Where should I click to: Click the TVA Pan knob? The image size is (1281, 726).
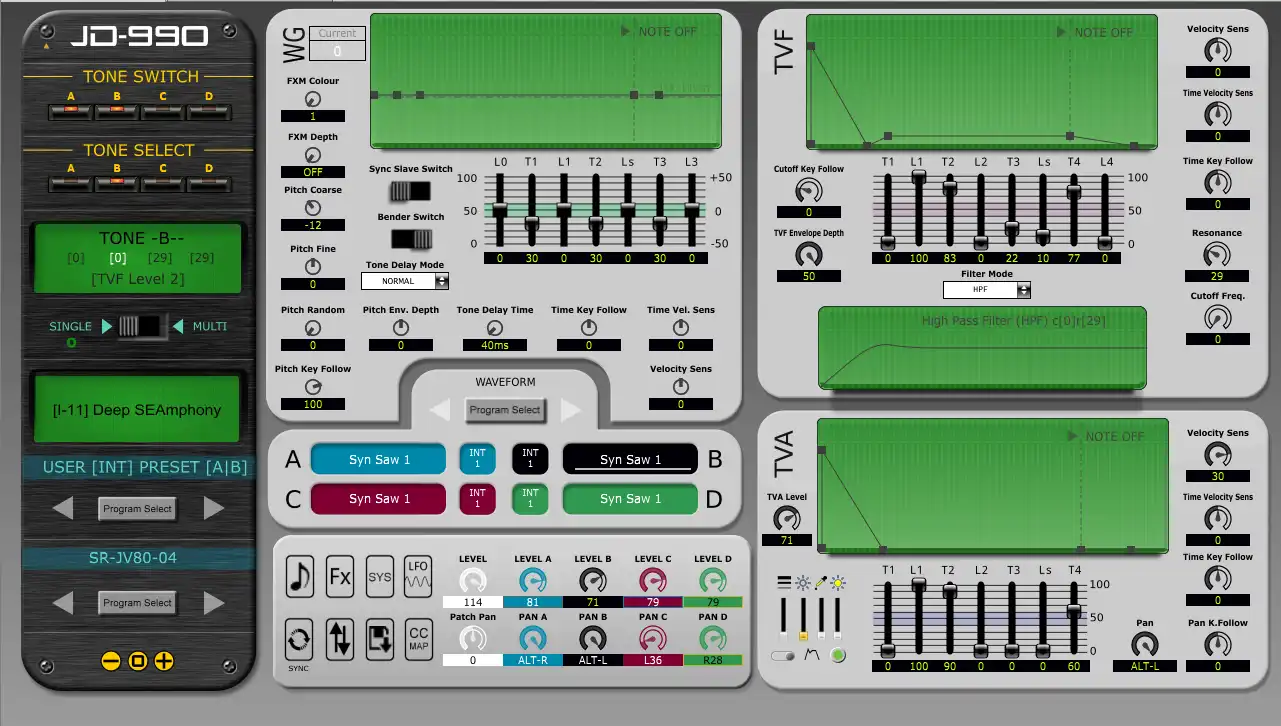click(x=1144, y=645)
